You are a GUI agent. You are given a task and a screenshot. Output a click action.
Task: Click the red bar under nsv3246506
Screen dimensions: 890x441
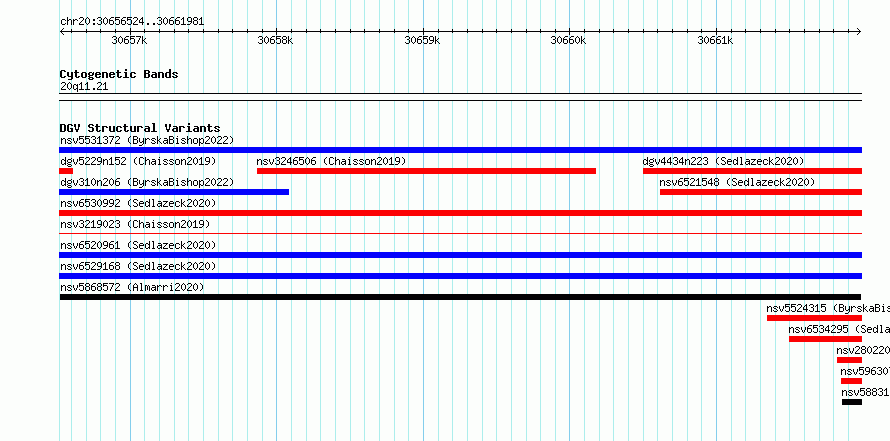click(426, 171)
